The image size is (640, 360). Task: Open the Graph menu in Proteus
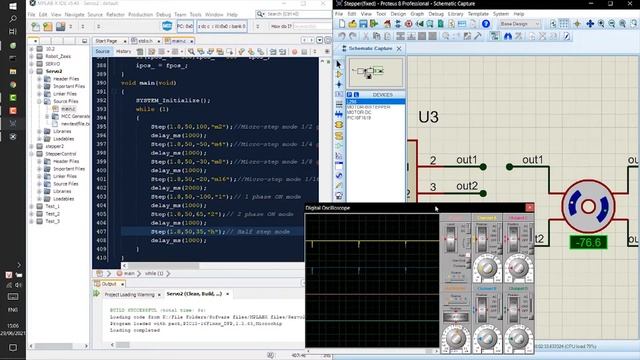(x=417, y=14)
